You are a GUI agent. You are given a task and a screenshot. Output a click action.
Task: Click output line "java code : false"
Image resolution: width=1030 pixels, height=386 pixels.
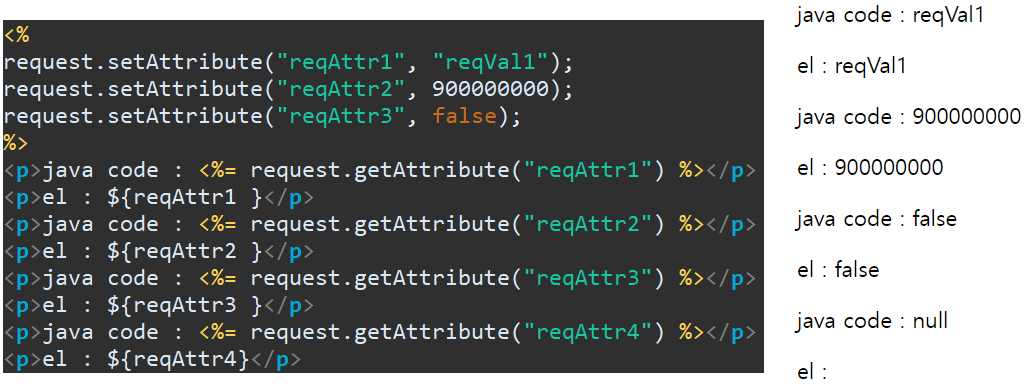point(876,218)
